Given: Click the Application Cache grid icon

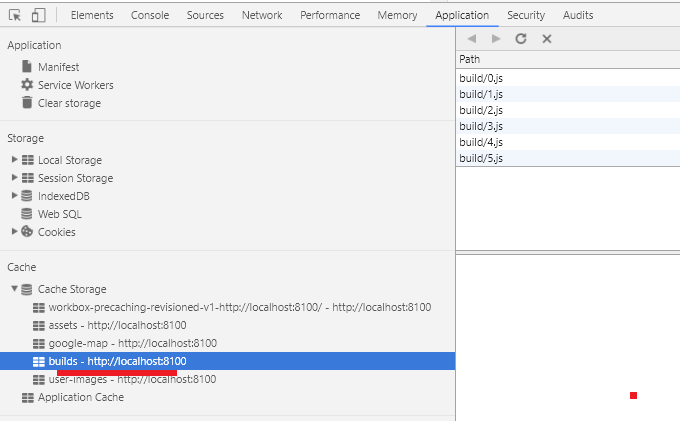Looking at the screenshot, I should coord(28,398).
